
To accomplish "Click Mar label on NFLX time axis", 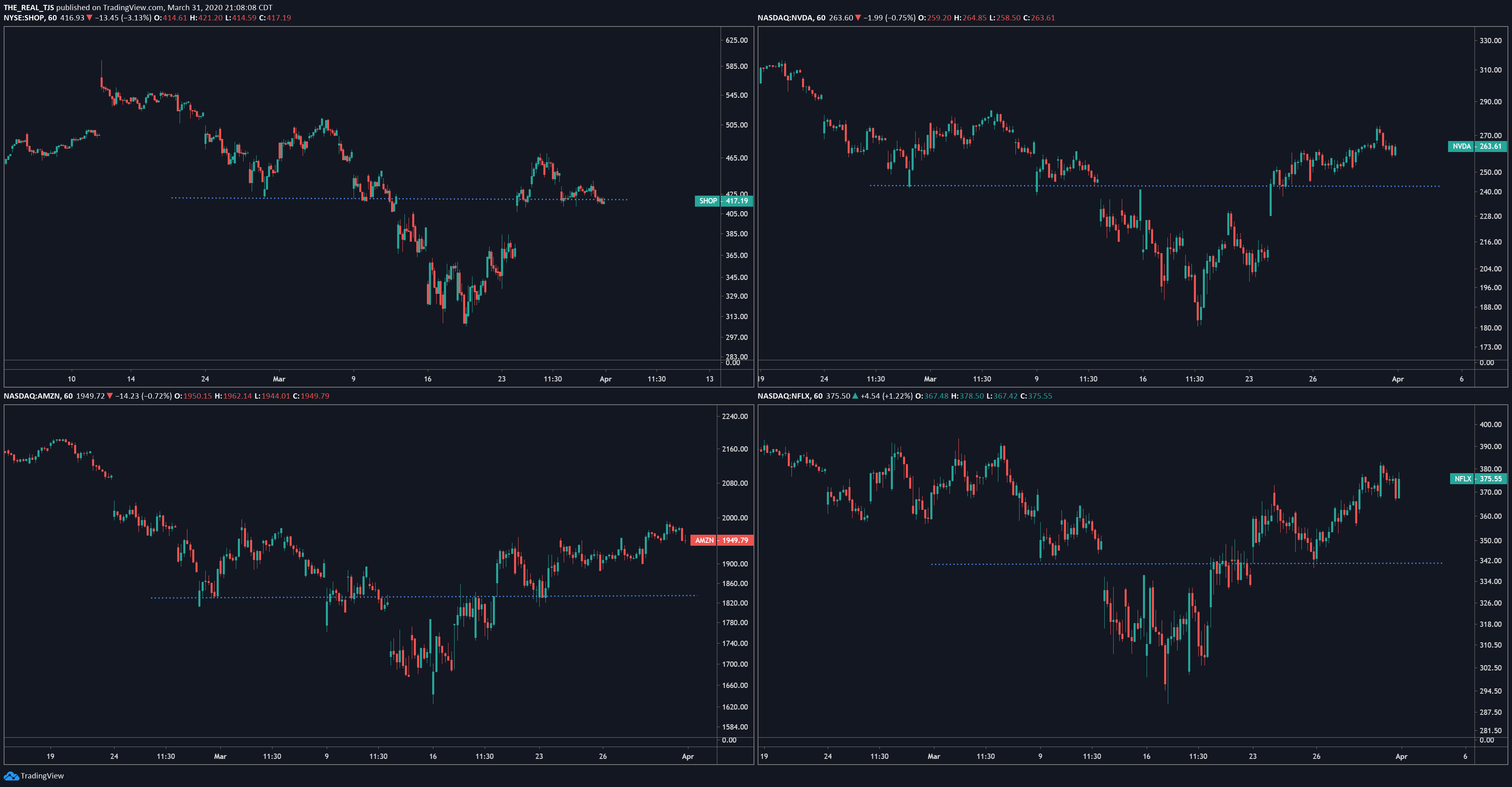I will 933,756.
